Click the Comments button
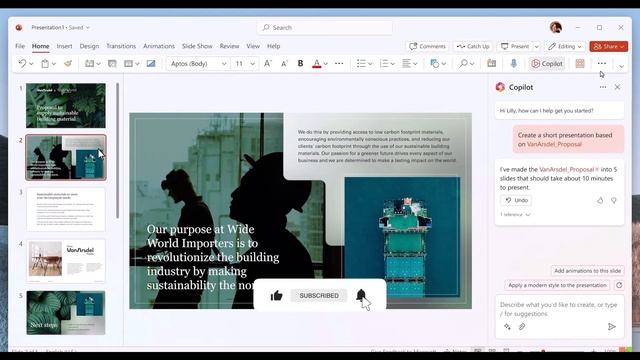640x360 pixels. pos(427,47)
